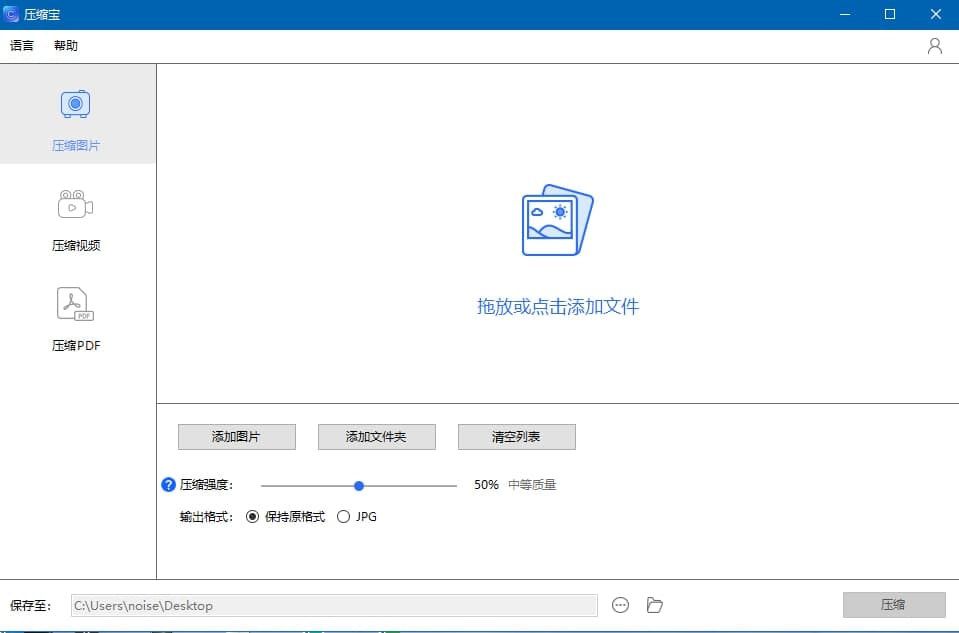Clear the list with 清空列表
The image size is (959, 633).
pyautogui.click(x=516, y=437)
